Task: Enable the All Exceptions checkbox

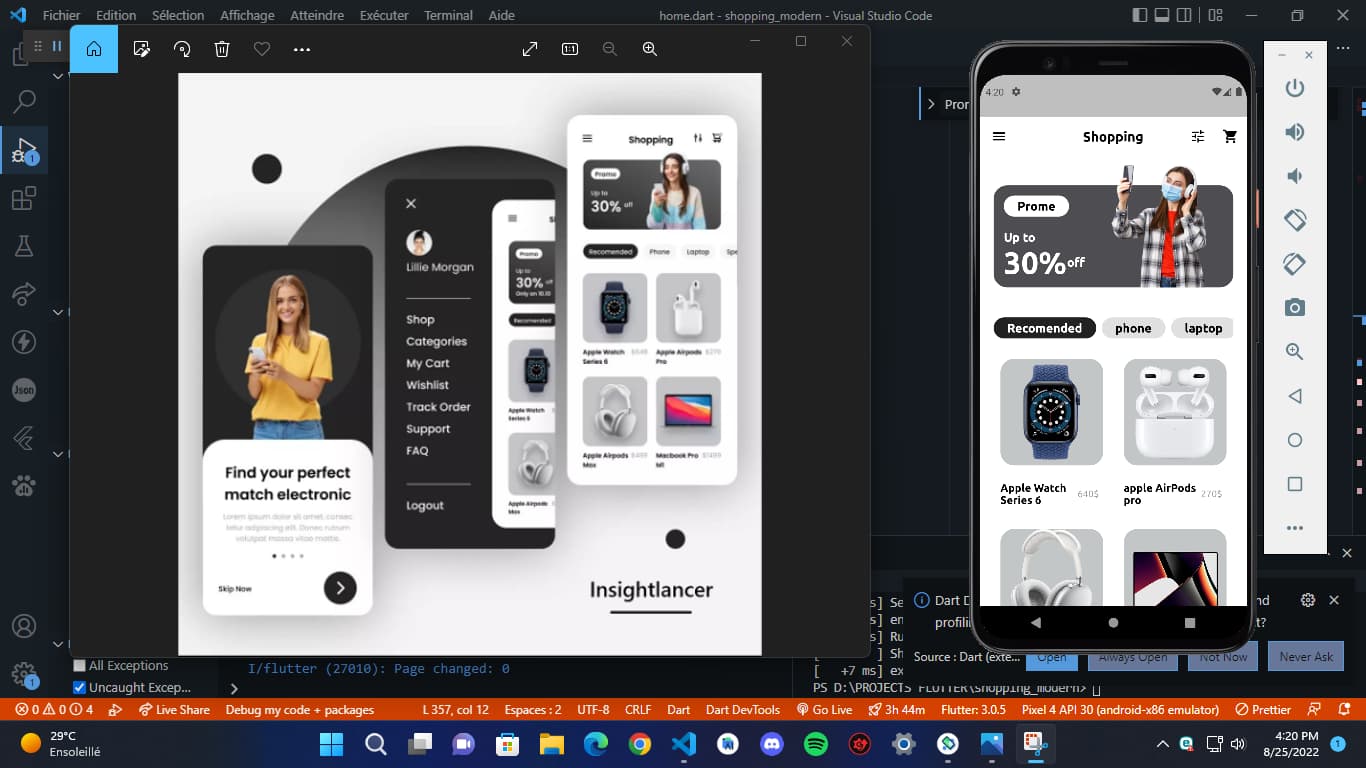Action: [80, 666]
